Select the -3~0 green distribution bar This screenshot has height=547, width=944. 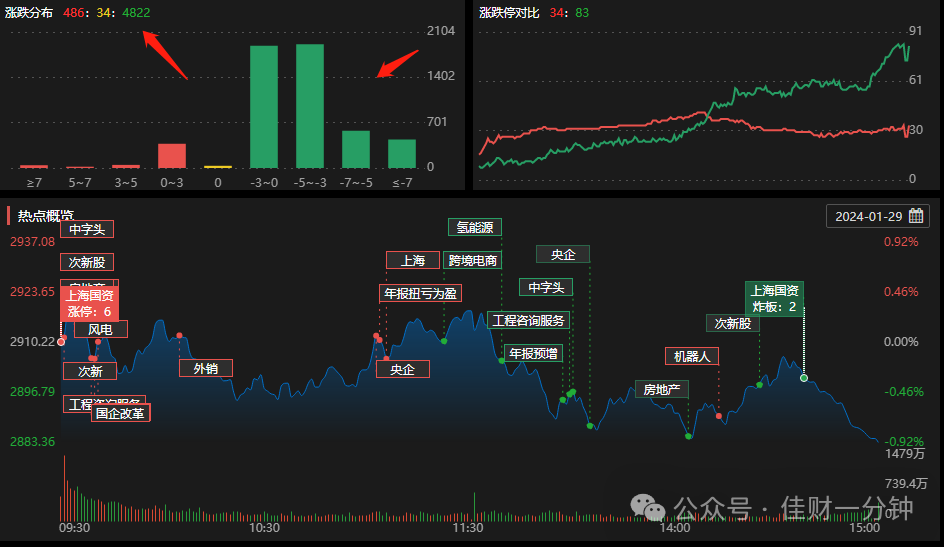(x=264, y=107)
